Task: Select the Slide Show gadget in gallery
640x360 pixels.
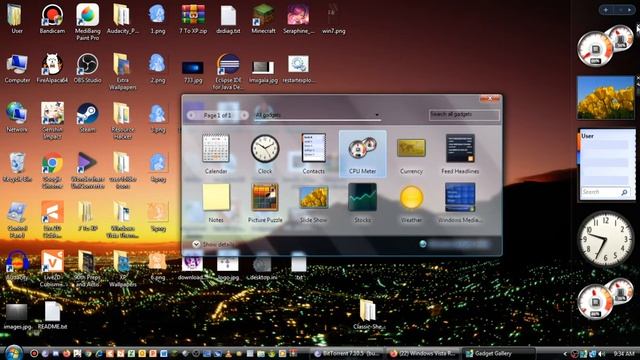Action: tap(313, 203)
